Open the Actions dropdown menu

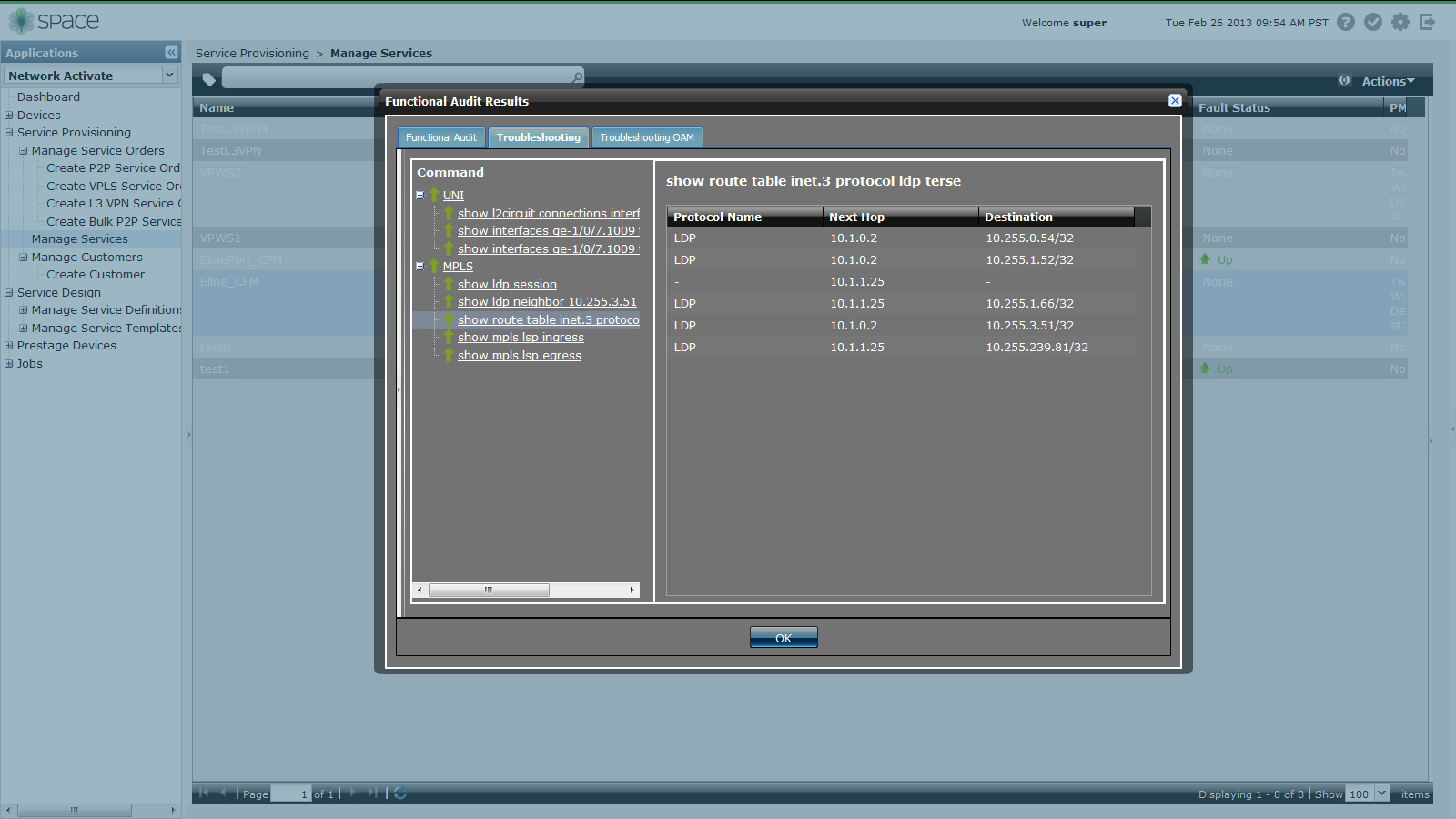[x=1388, y=81]
